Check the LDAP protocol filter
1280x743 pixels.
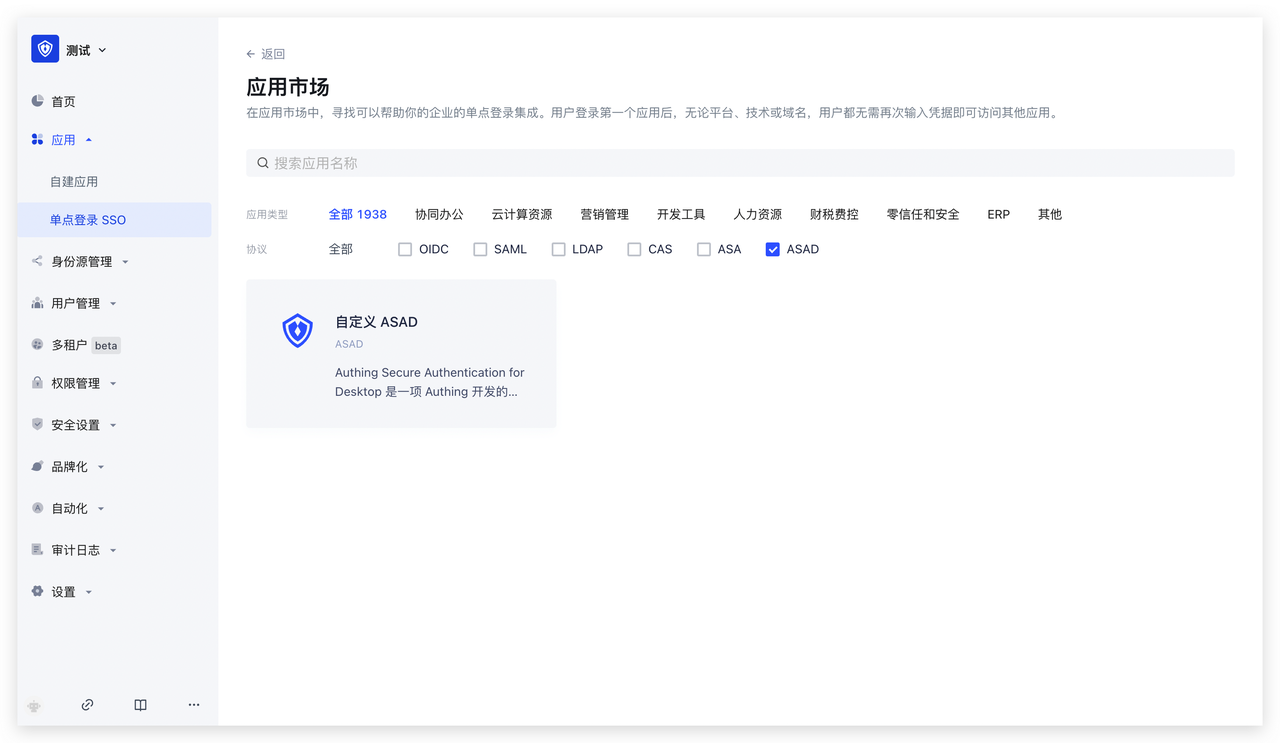[x=558, y=249]
